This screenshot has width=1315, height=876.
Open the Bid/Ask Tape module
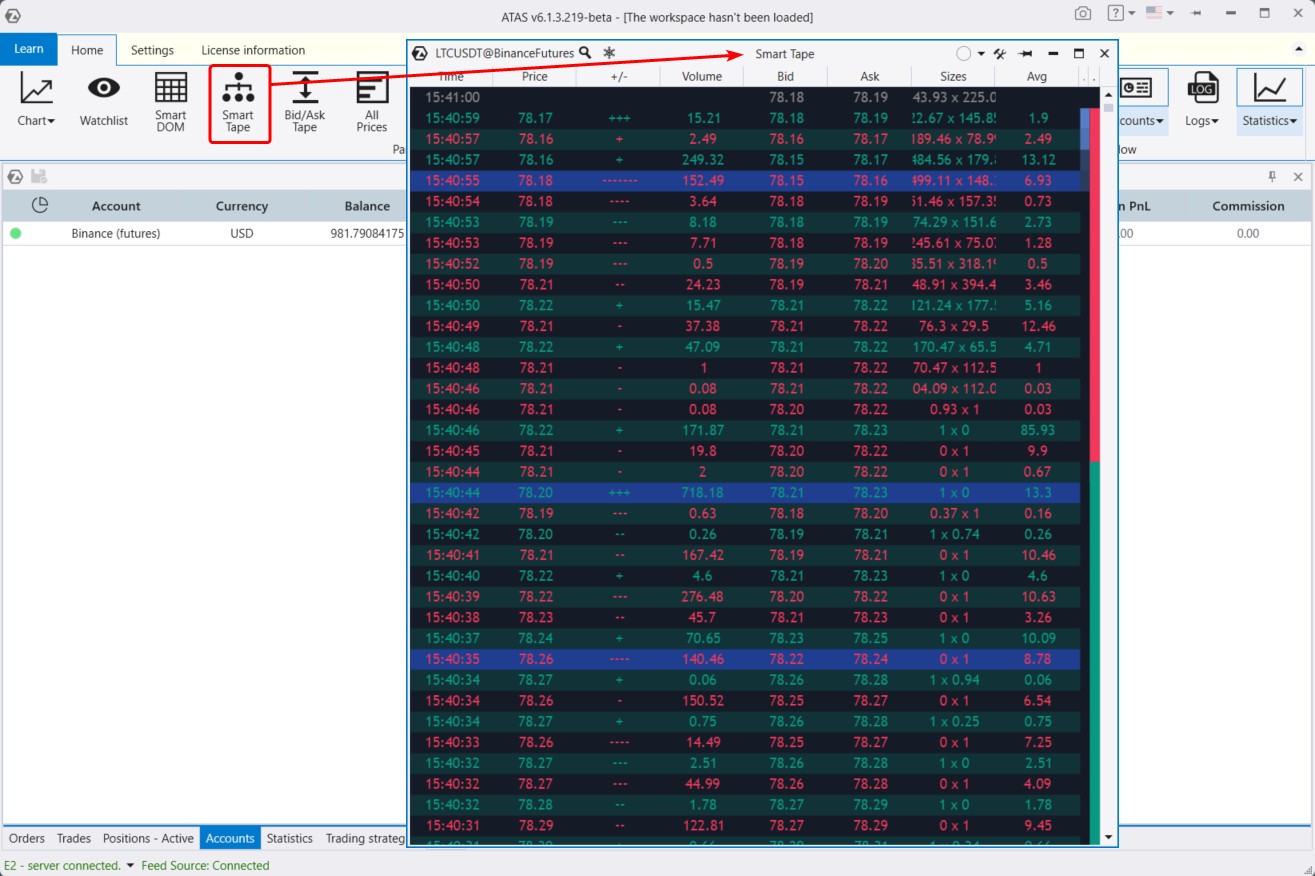click(x=305, y=102)
